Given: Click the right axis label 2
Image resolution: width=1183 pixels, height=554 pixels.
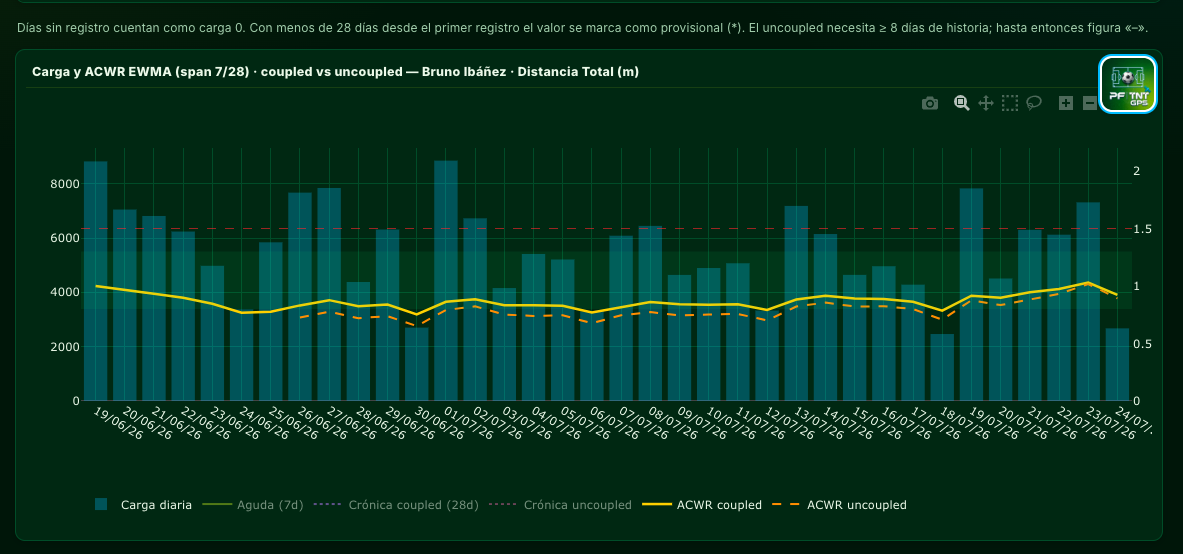Looking at the screenshot, I should pyautogui.click(x=1136, y=171).
